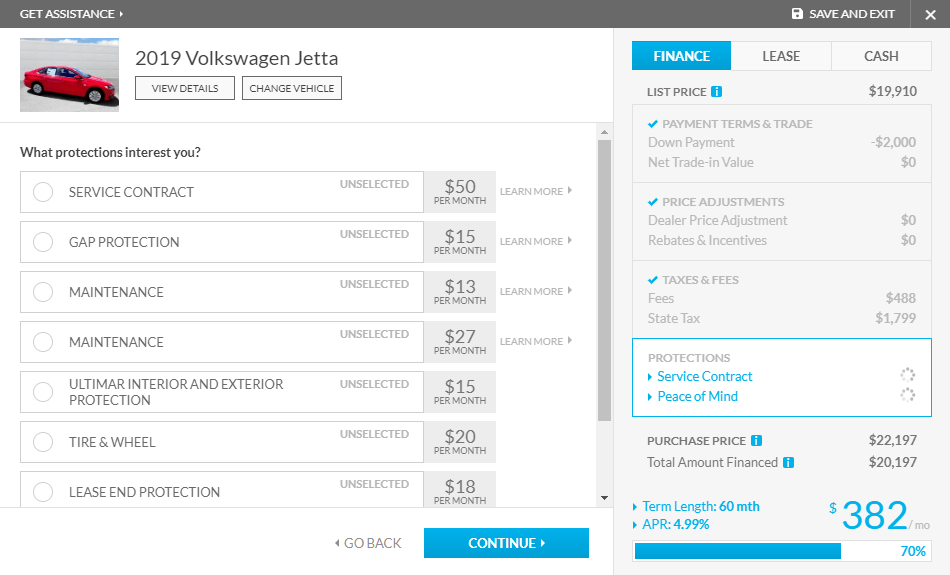Click the Service Contract loading spinner
This screenshot has width=950, height=575.
point(907,375)
